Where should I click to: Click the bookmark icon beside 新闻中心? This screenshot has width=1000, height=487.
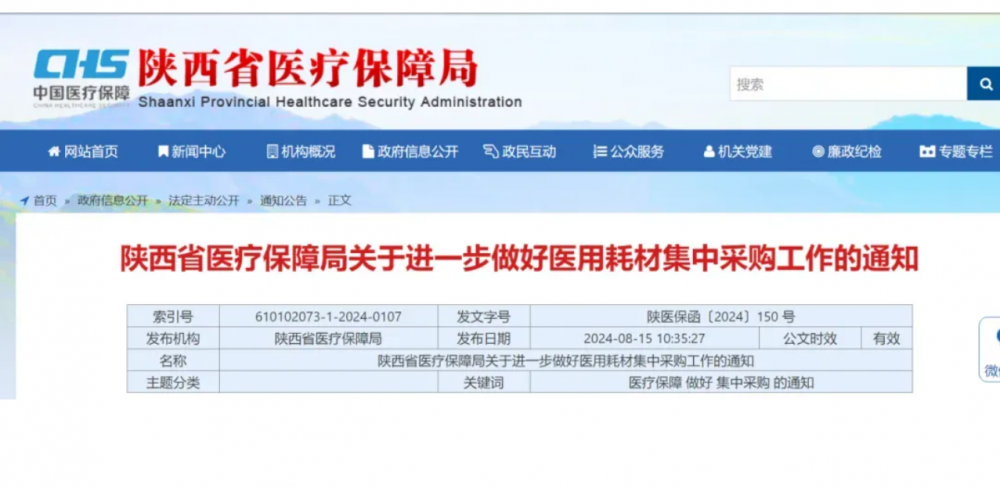pos(163,152)
